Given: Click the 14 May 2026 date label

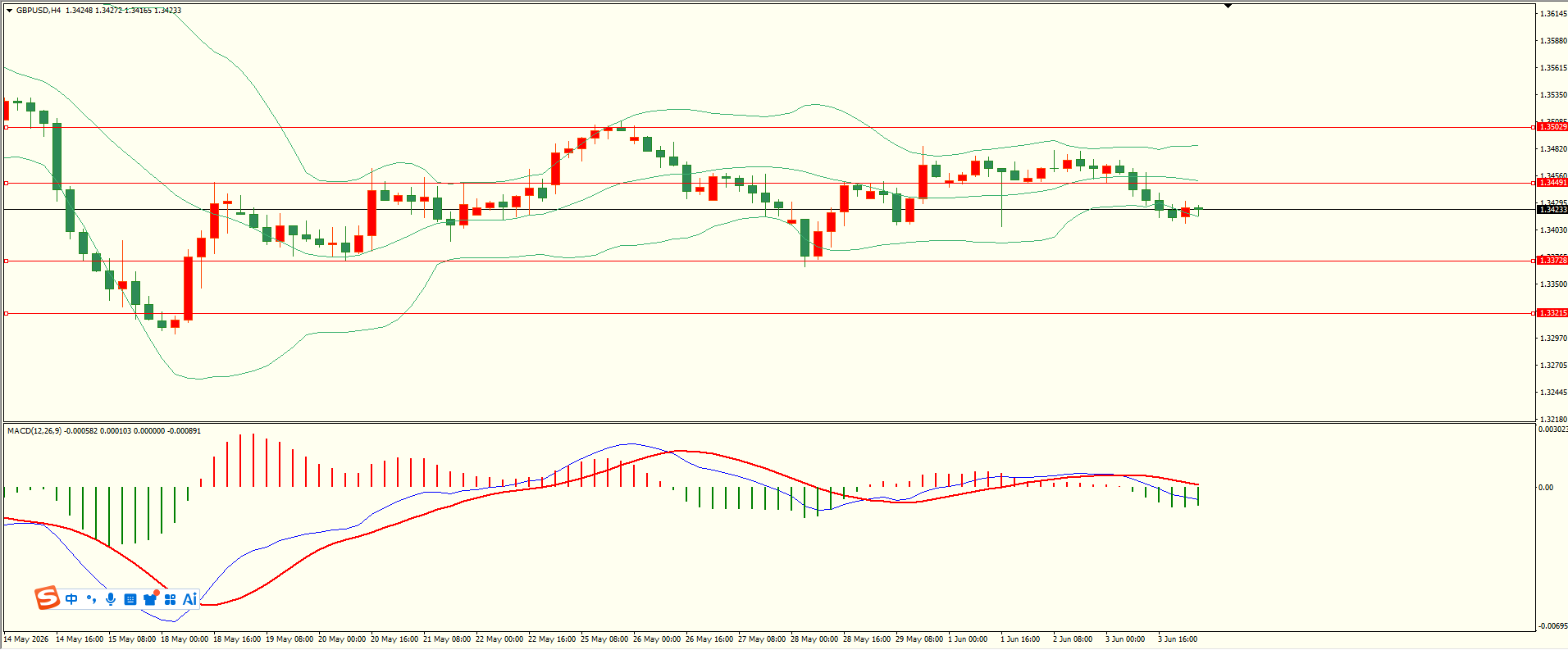Looking at the screenshot, I should [x=26, y=639].
